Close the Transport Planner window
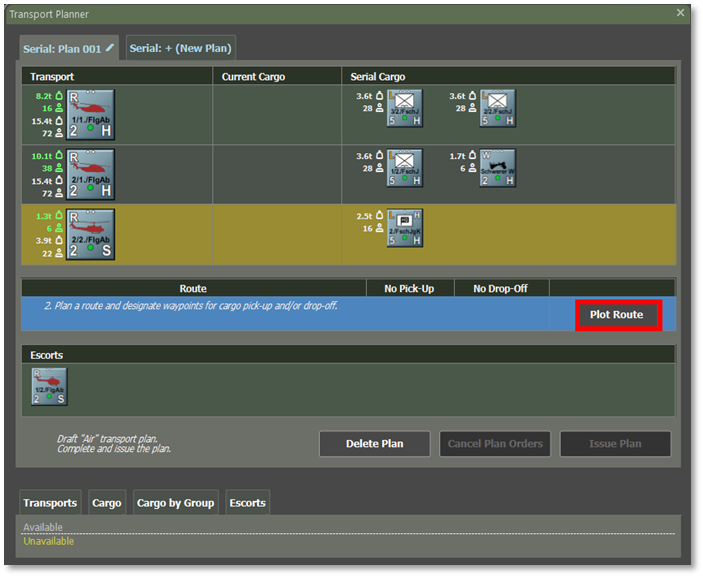 click(x=681, y=13)
